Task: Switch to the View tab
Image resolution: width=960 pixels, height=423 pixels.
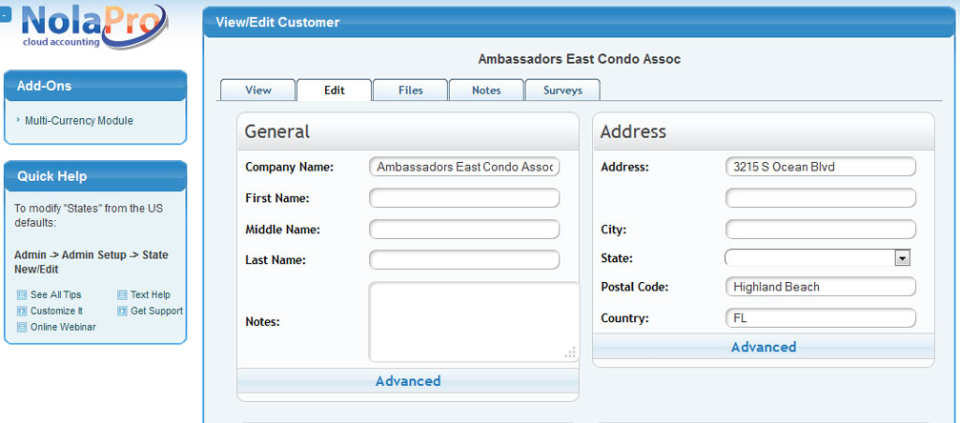Action: (x=258, y=90)
